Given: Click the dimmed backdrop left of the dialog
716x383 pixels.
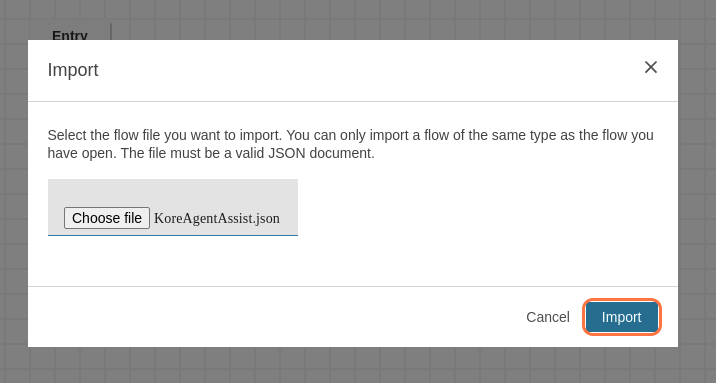Looking at the screenshot, I should click(x=14, y=192).
